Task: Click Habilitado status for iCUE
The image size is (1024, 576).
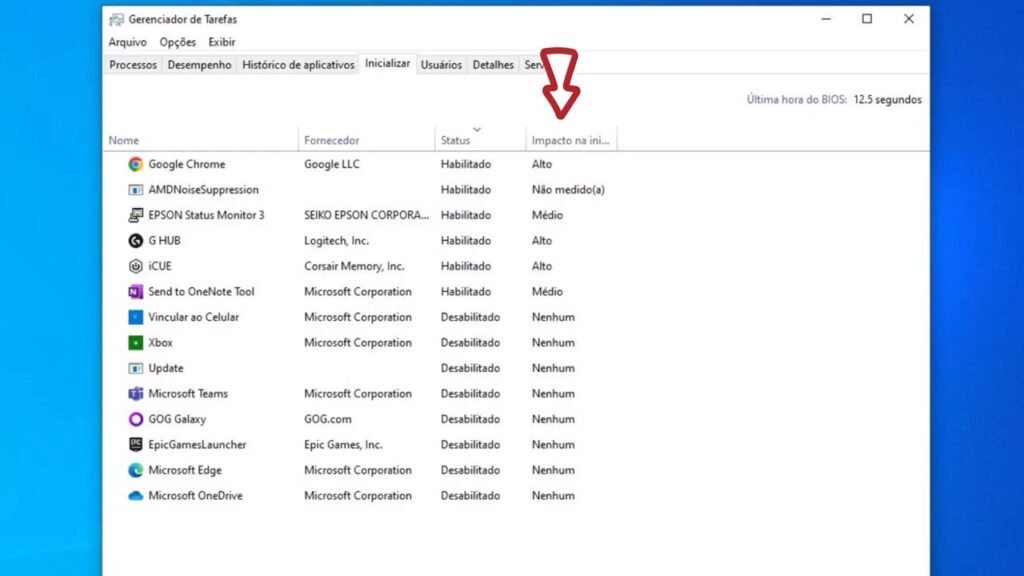Action: [x=466, y=266]
